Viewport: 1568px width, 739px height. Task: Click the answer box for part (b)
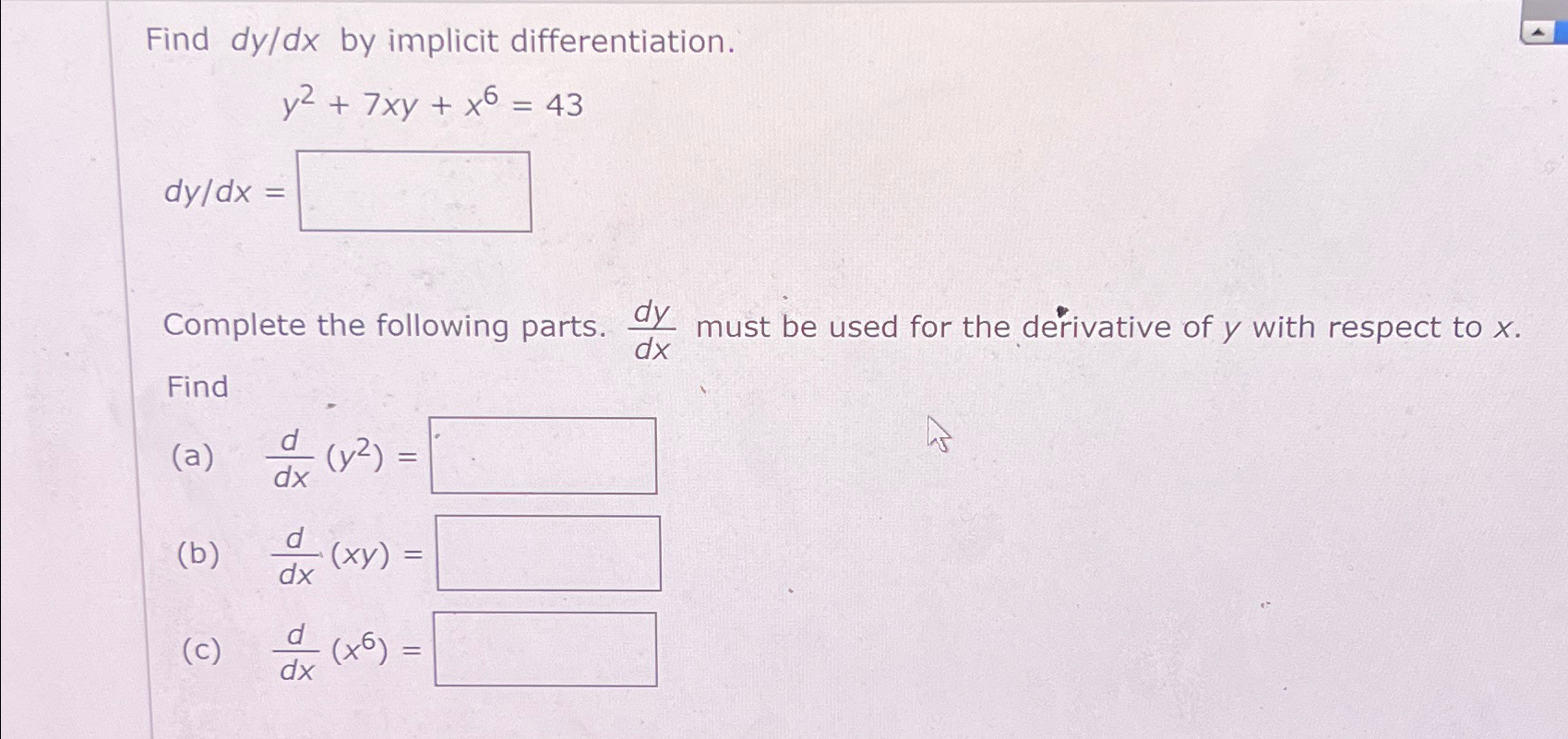tap(548, 552)
